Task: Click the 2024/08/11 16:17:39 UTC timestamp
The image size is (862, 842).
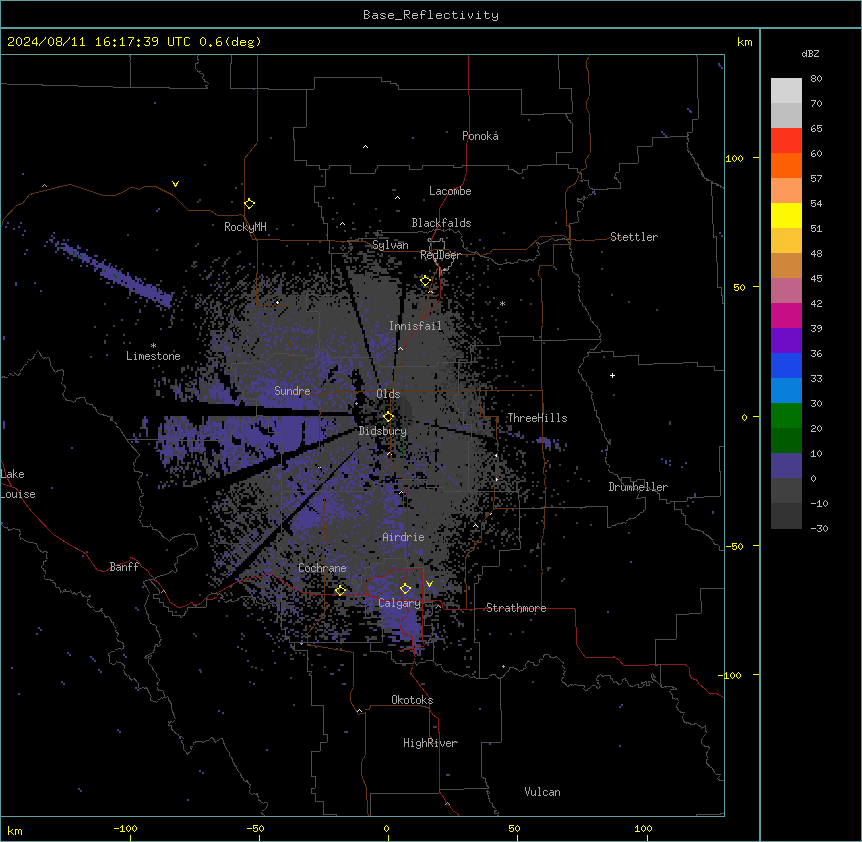Action: 98,42
